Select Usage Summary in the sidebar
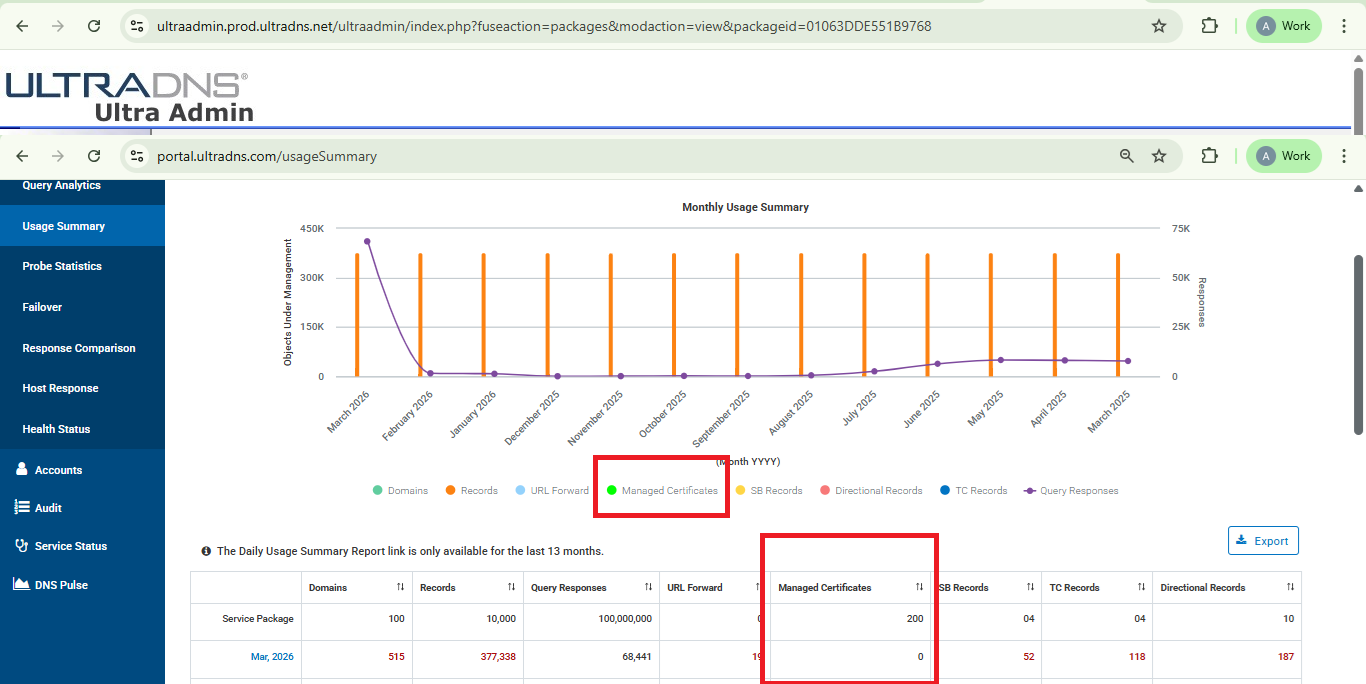This screenshot has width=1366, height=684. point(82,226)
